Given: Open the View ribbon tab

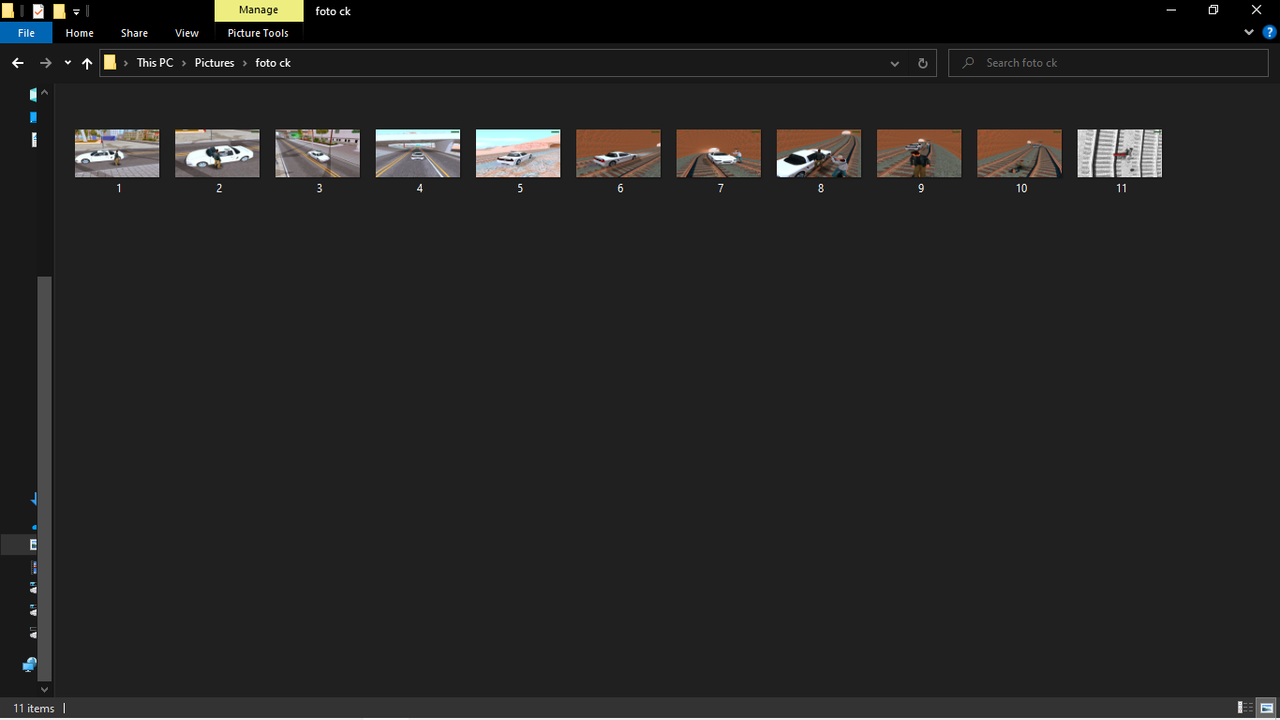Looking at the screenshot, I should [x=187, y=33].
